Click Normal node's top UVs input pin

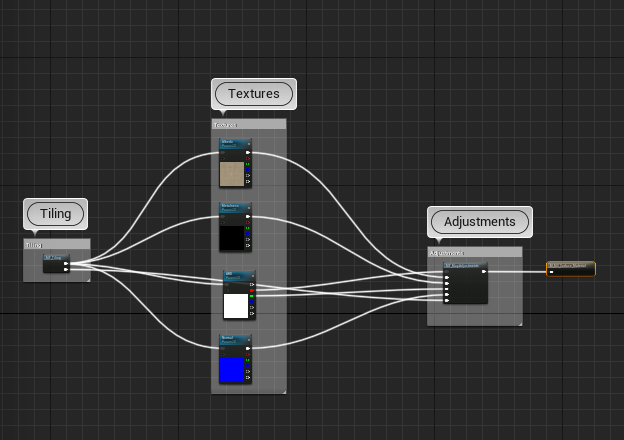(x=223, y=348)
